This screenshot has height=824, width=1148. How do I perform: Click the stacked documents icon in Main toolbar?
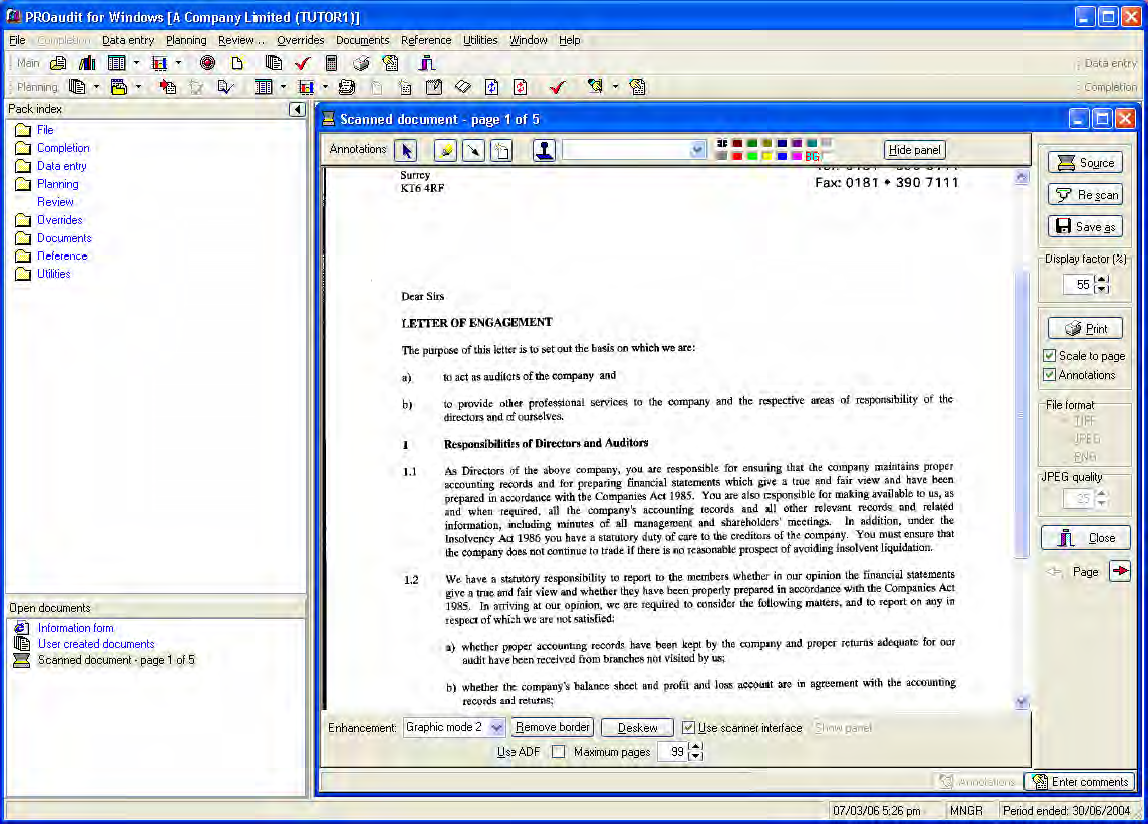[x=274, y=64]
